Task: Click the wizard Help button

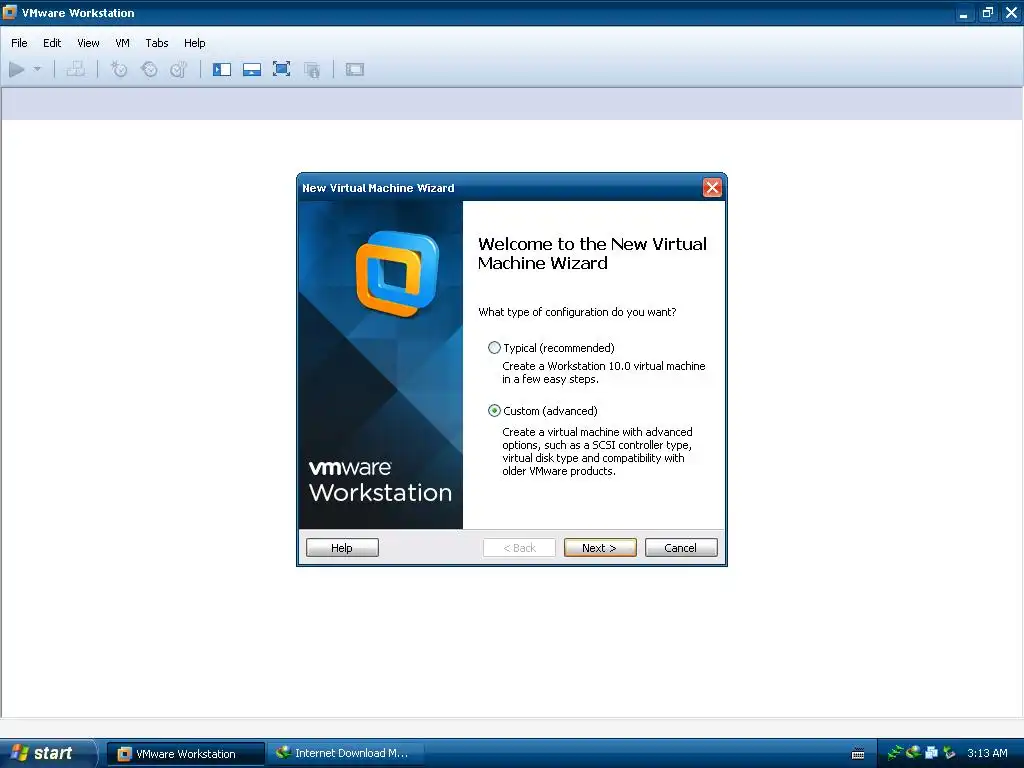Action: tap(342, 548)
